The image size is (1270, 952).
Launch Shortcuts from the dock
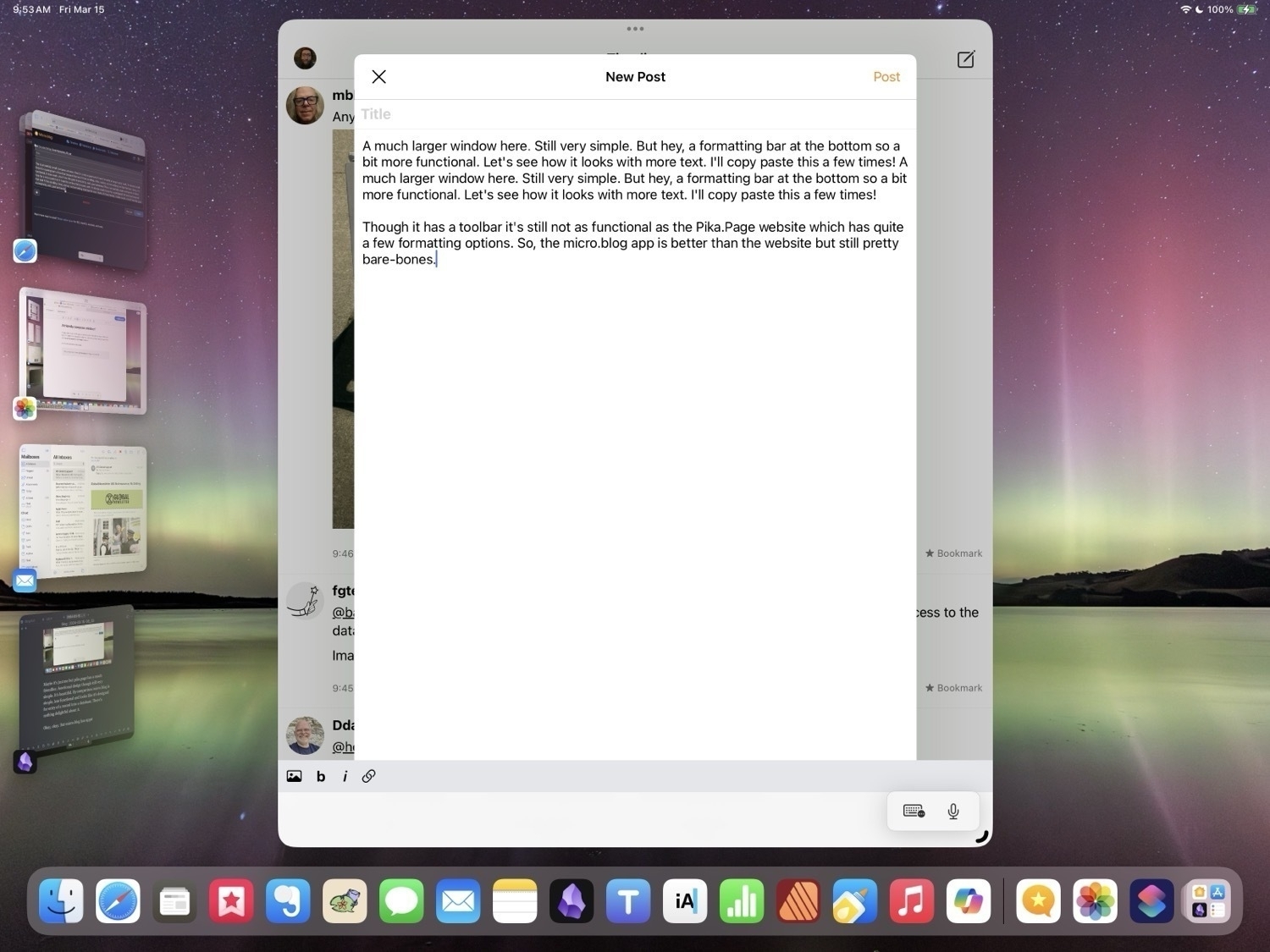click(1151, 901)
